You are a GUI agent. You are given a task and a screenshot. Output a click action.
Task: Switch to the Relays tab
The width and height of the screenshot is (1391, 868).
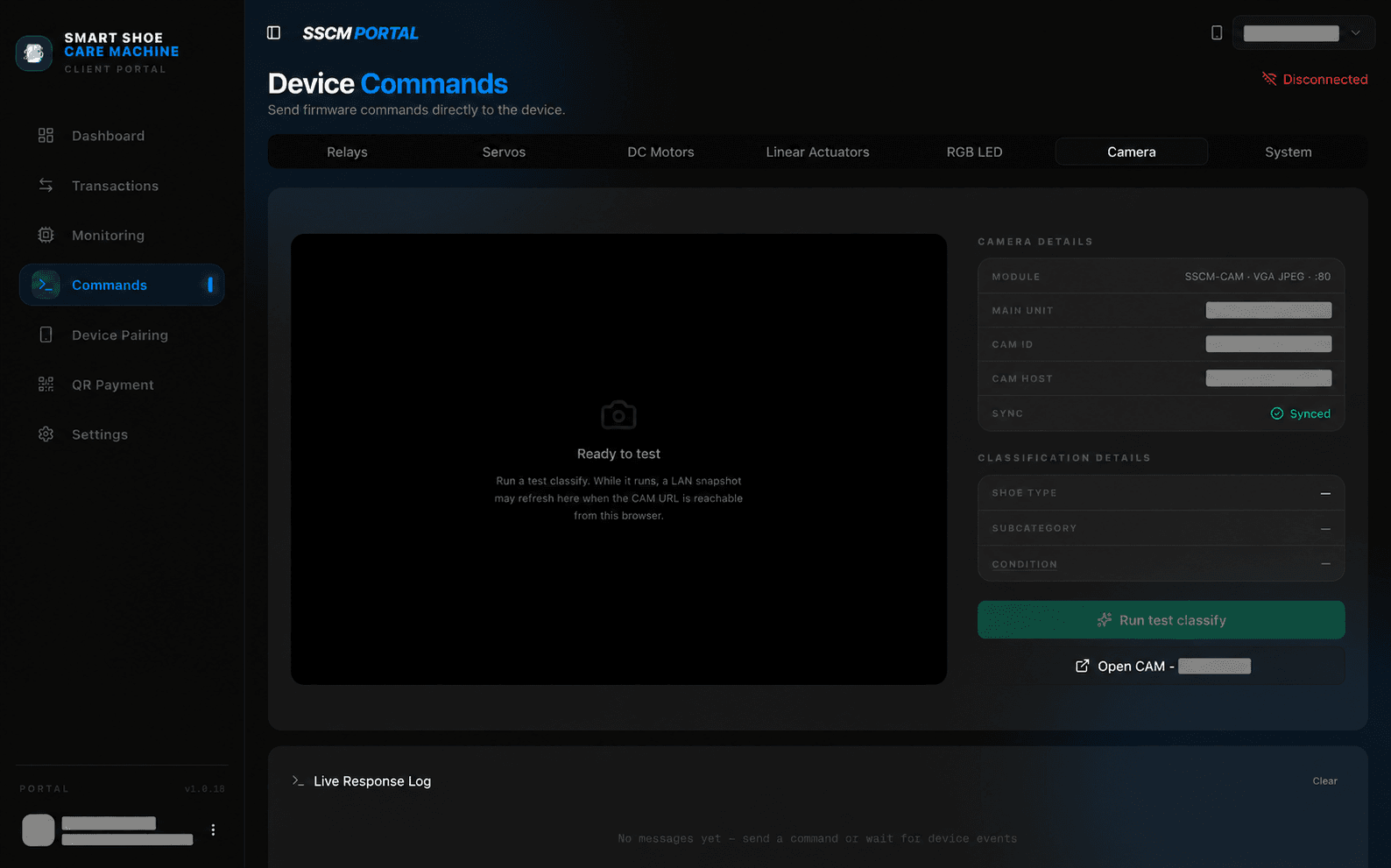[347, 152]
